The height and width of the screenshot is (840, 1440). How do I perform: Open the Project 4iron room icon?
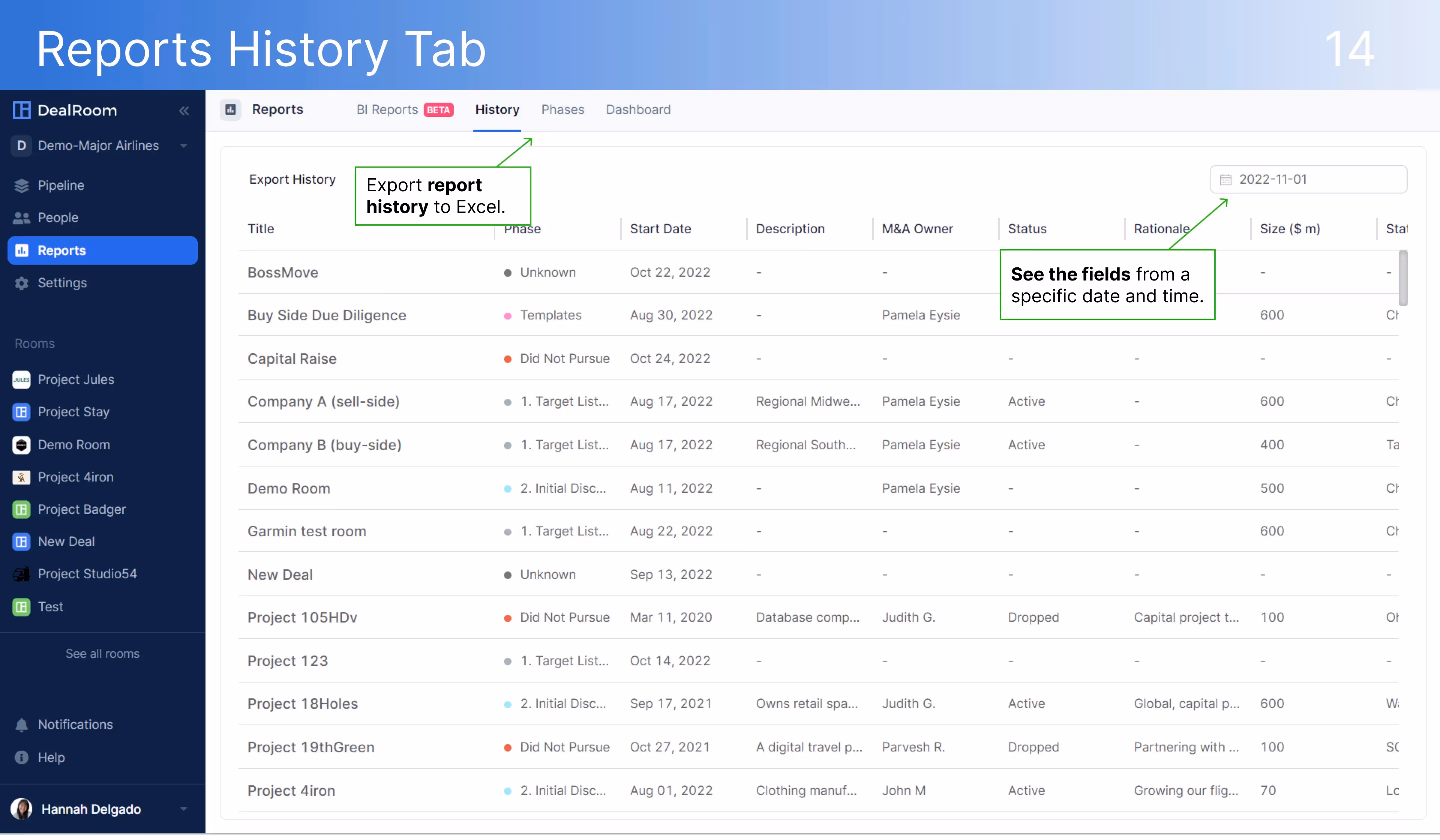(x=21, y=477)
